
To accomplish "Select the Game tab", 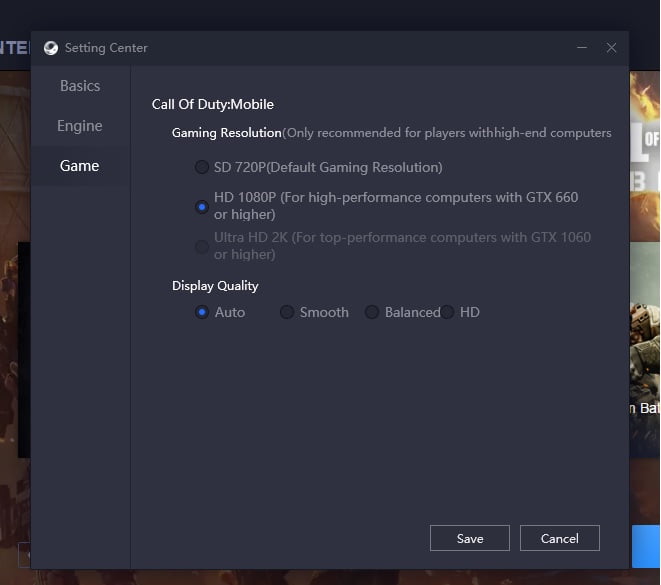I will (x=80, y=166).
